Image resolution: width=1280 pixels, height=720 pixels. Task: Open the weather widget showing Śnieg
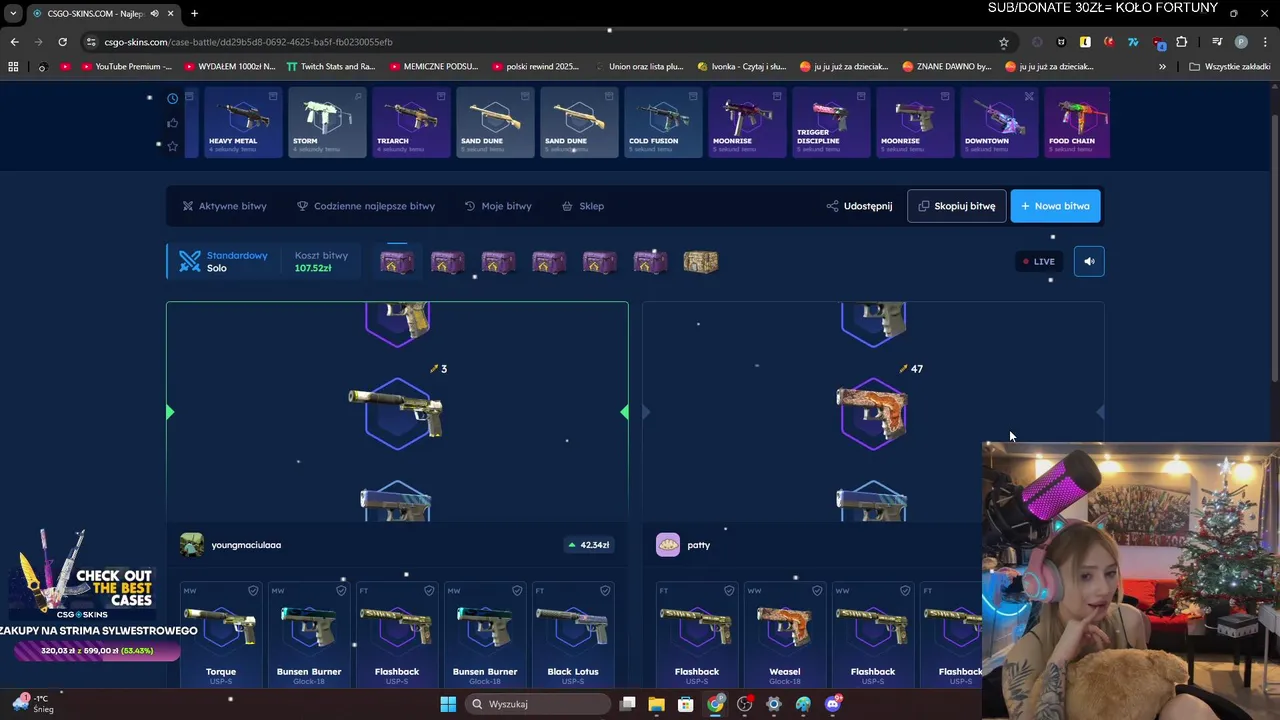[32, 704]
